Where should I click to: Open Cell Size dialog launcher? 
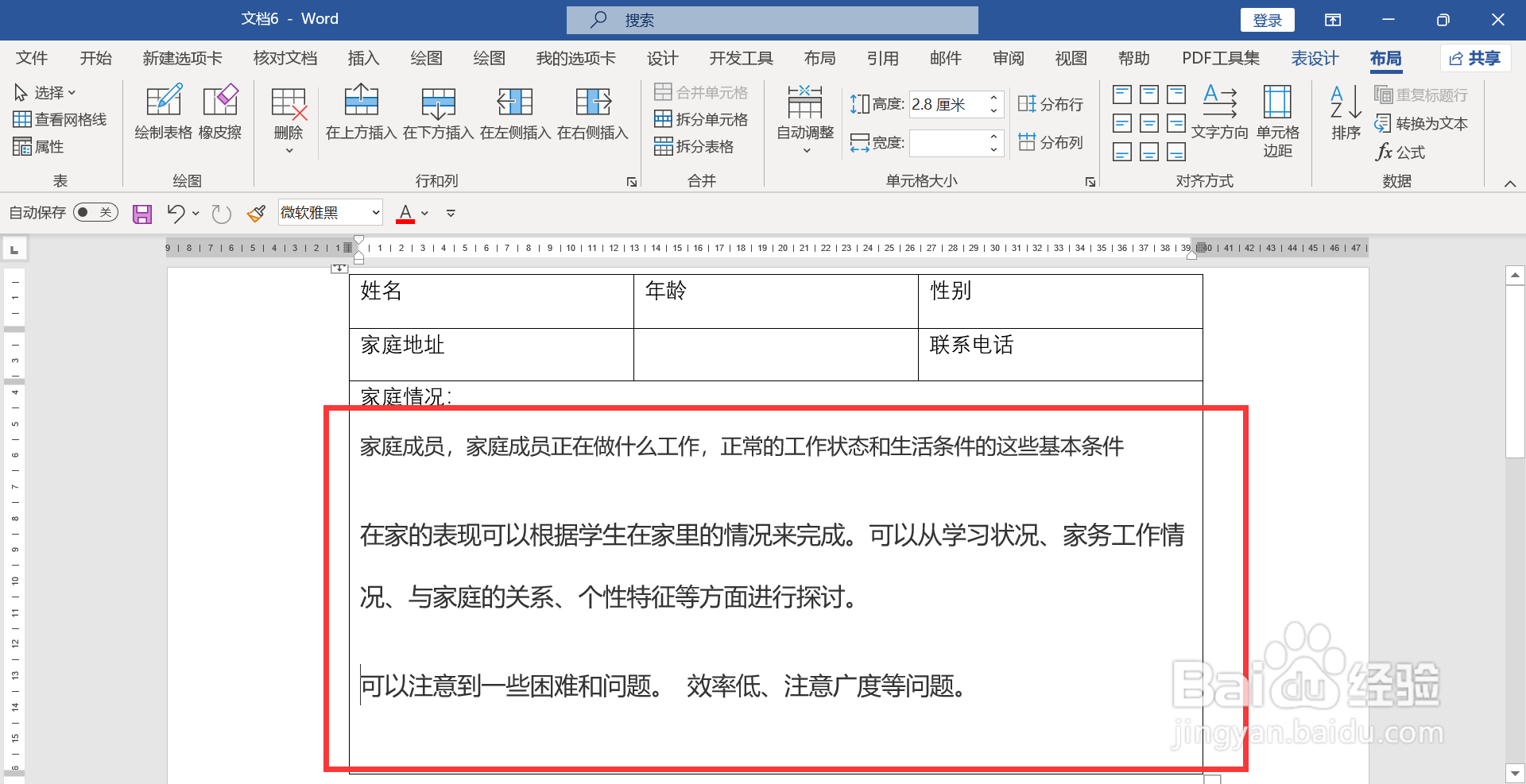(1090, 182)
